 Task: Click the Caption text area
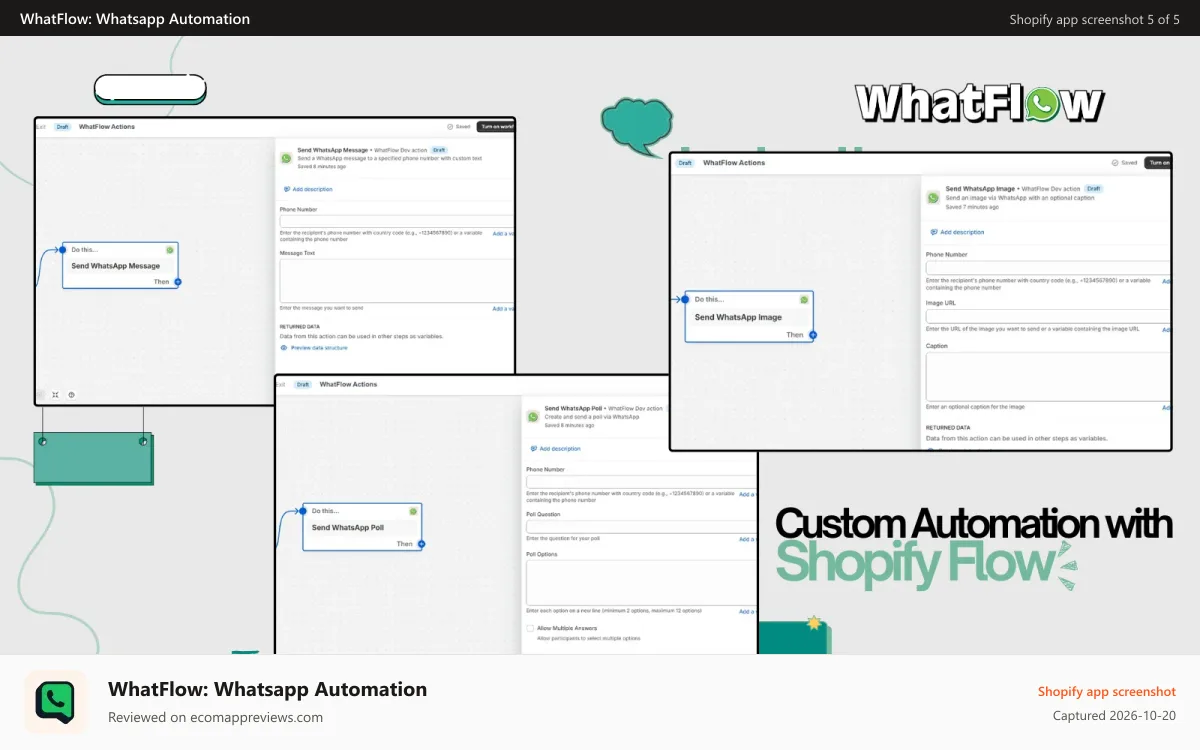pos(1048,377)
